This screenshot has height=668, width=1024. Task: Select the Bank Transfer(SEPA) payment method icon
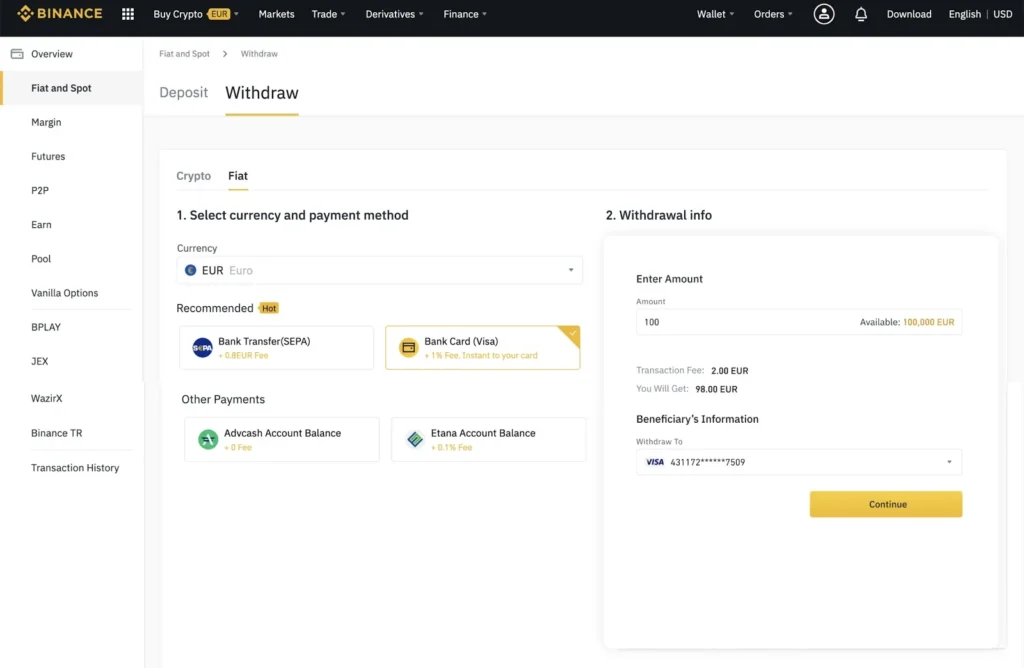pos(203,347)
